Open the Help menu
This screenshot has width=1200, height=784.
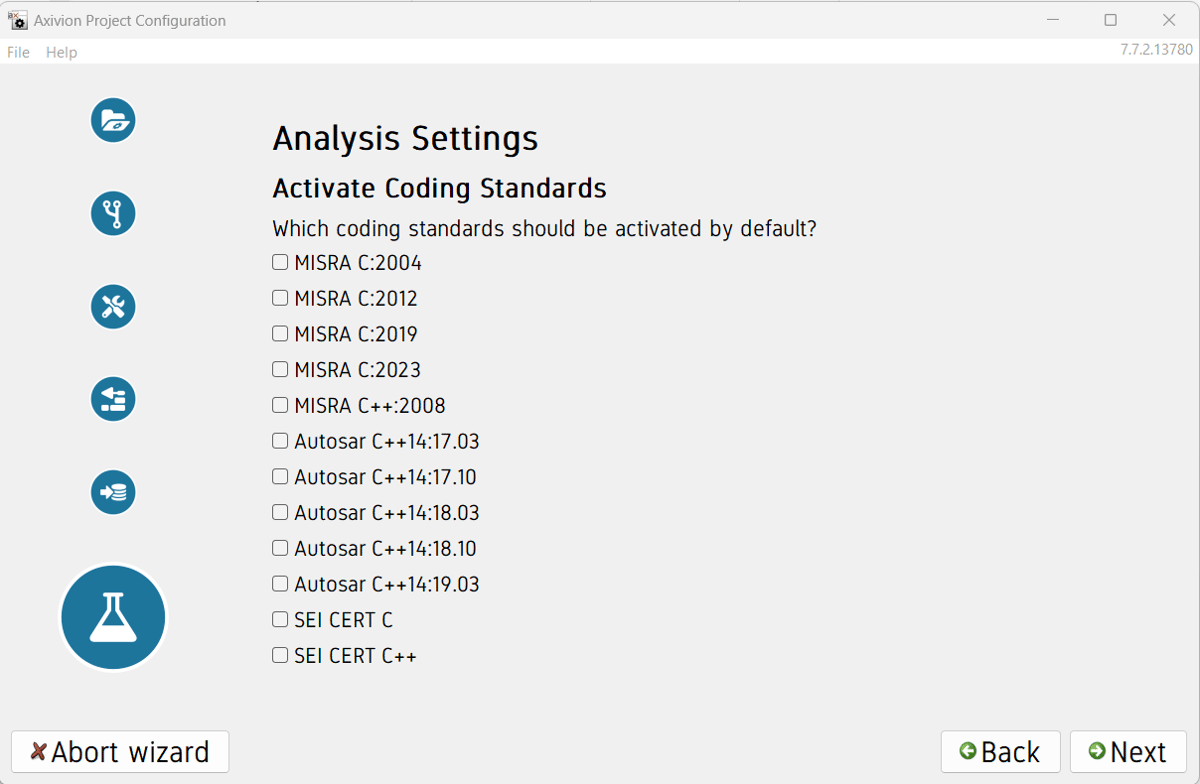(x=61, y=52)
